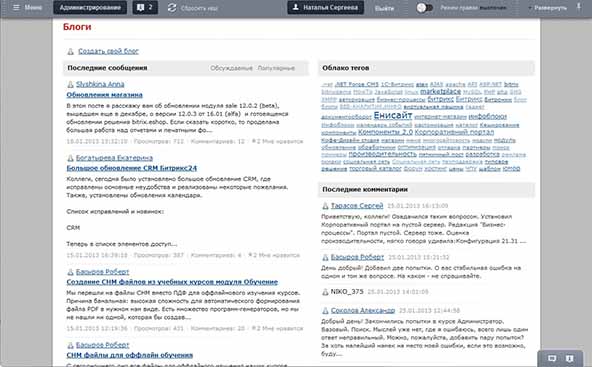Open commenter Соколов Александр profile
Image resolution: width=592 pixels, height=367 pixels.
tap(363, 310)
